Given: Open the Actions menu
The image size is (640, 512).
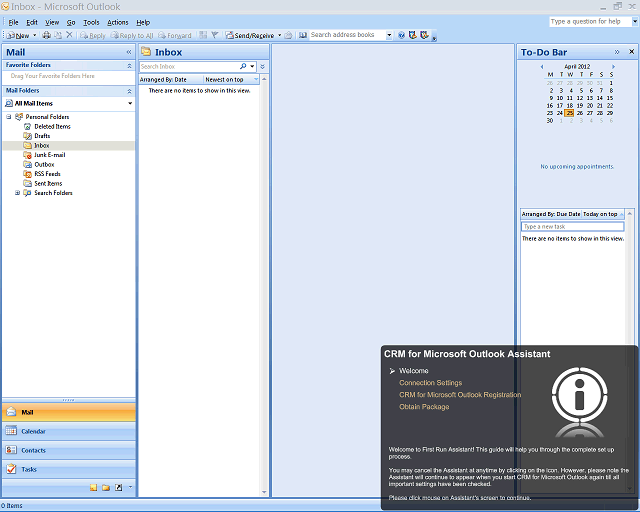Looking at the screenshot, I should tap(118, 22).
